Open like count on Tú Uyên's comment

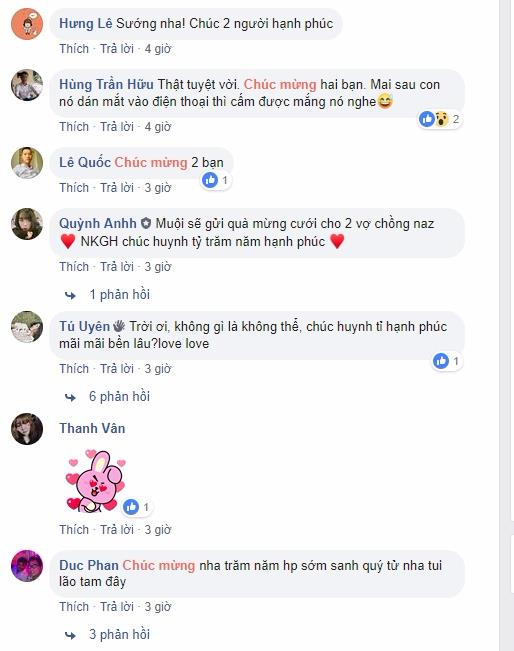pos(447,361)
